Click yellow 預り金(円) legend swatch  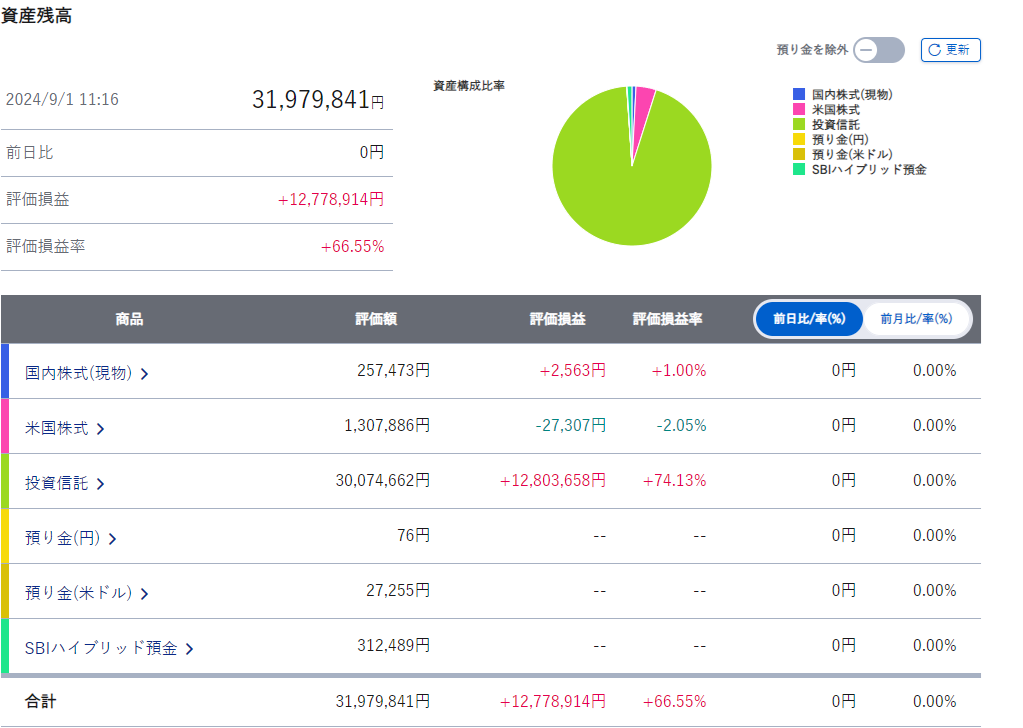(x=799, y=139)
